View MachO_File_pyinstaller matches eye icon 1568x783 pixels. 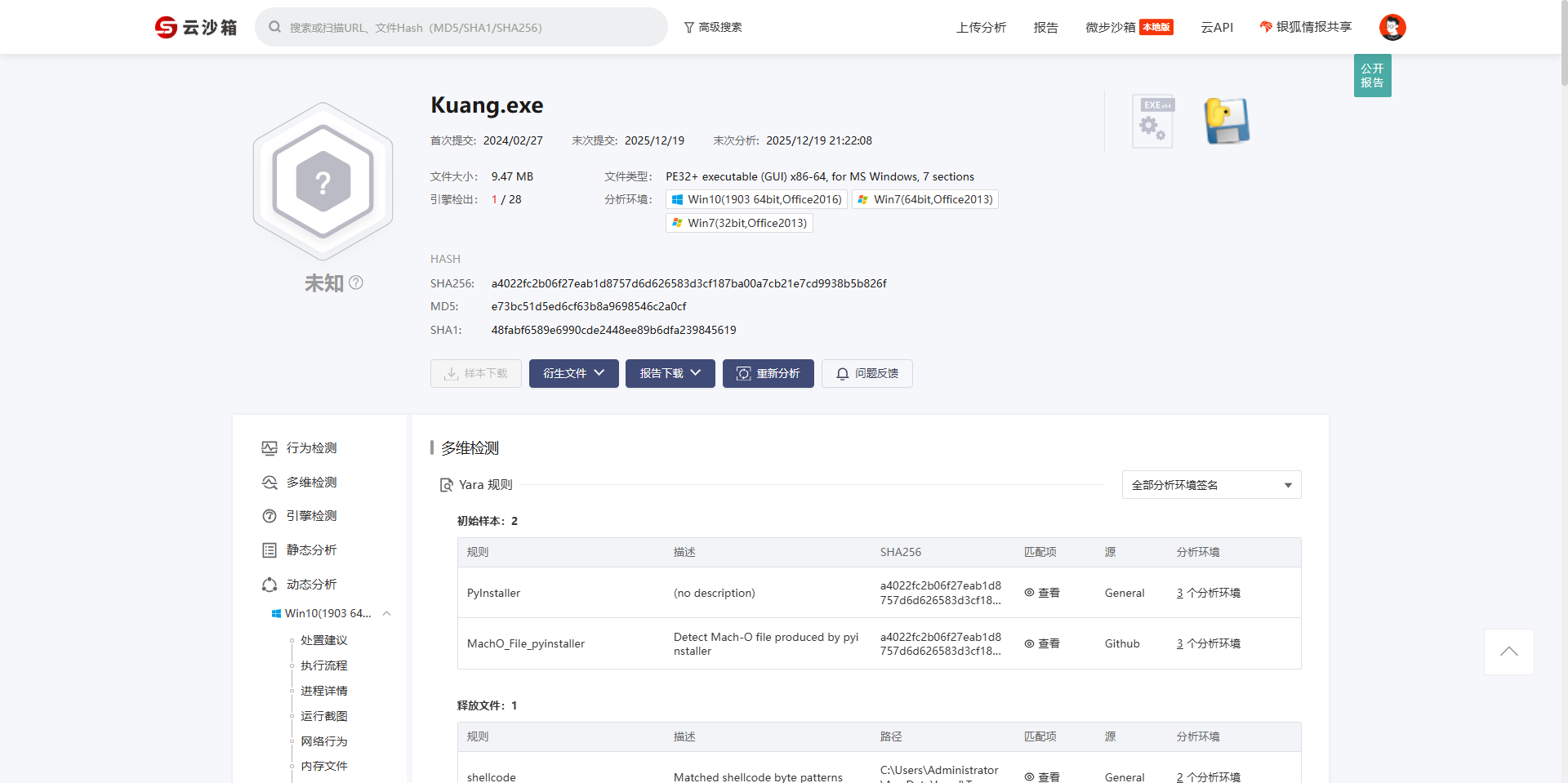(1030, 643)
